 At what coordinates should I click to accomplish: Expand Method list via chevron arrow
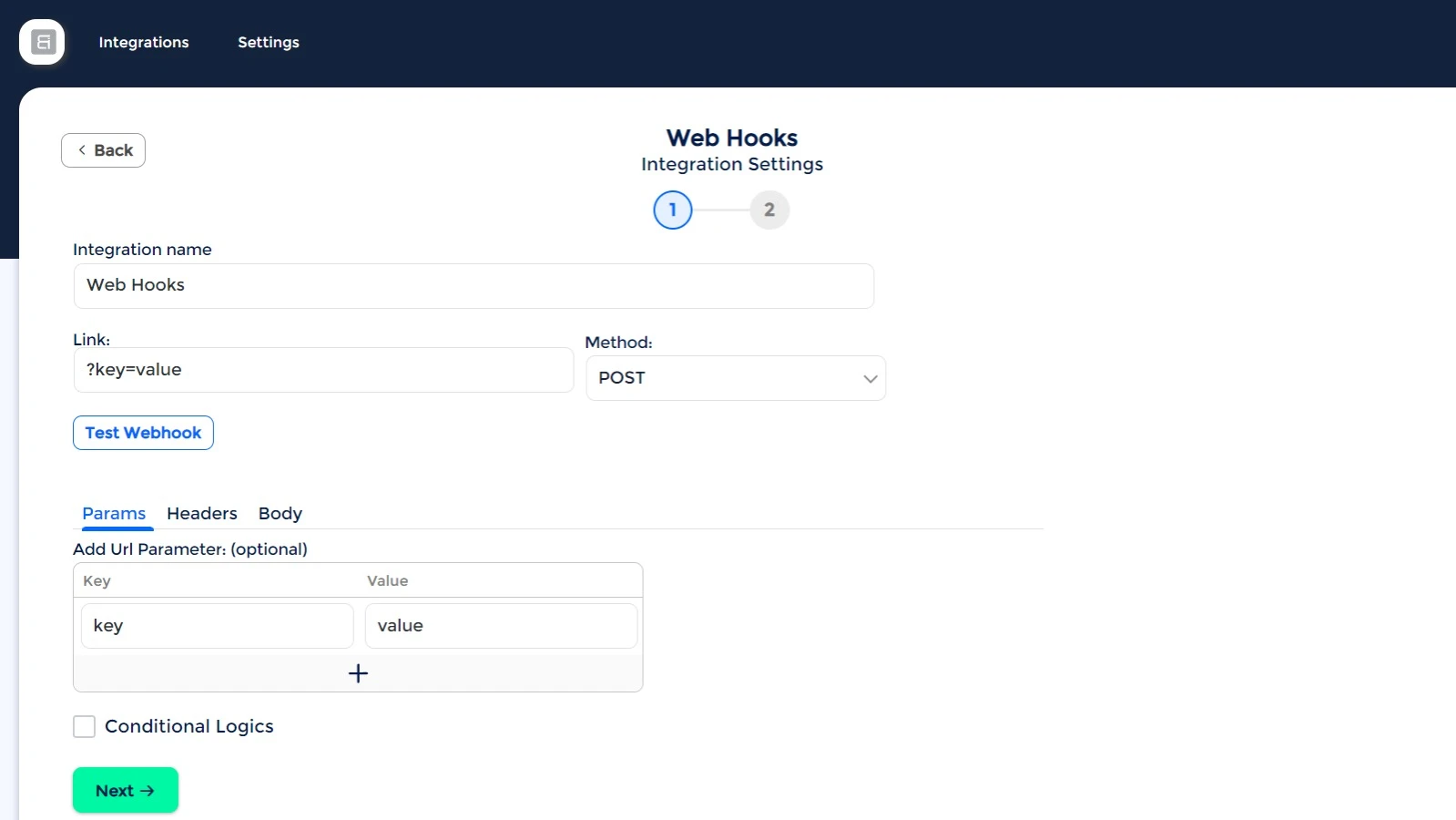point(871,379)
